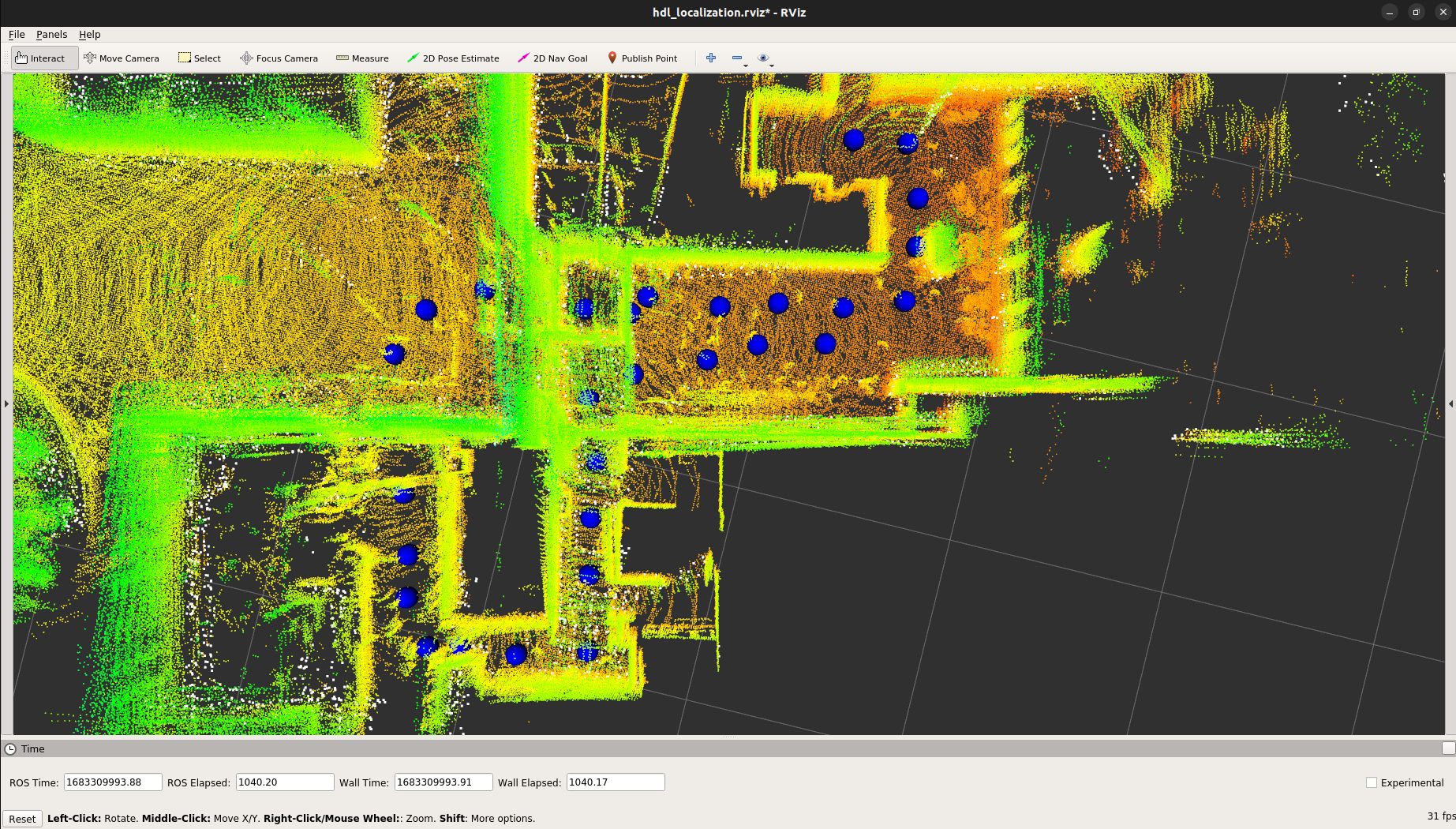Open the eye view options dropdown
Image resolution: width=1456 pixels, height=829 pixels.
tap(765, 58)
